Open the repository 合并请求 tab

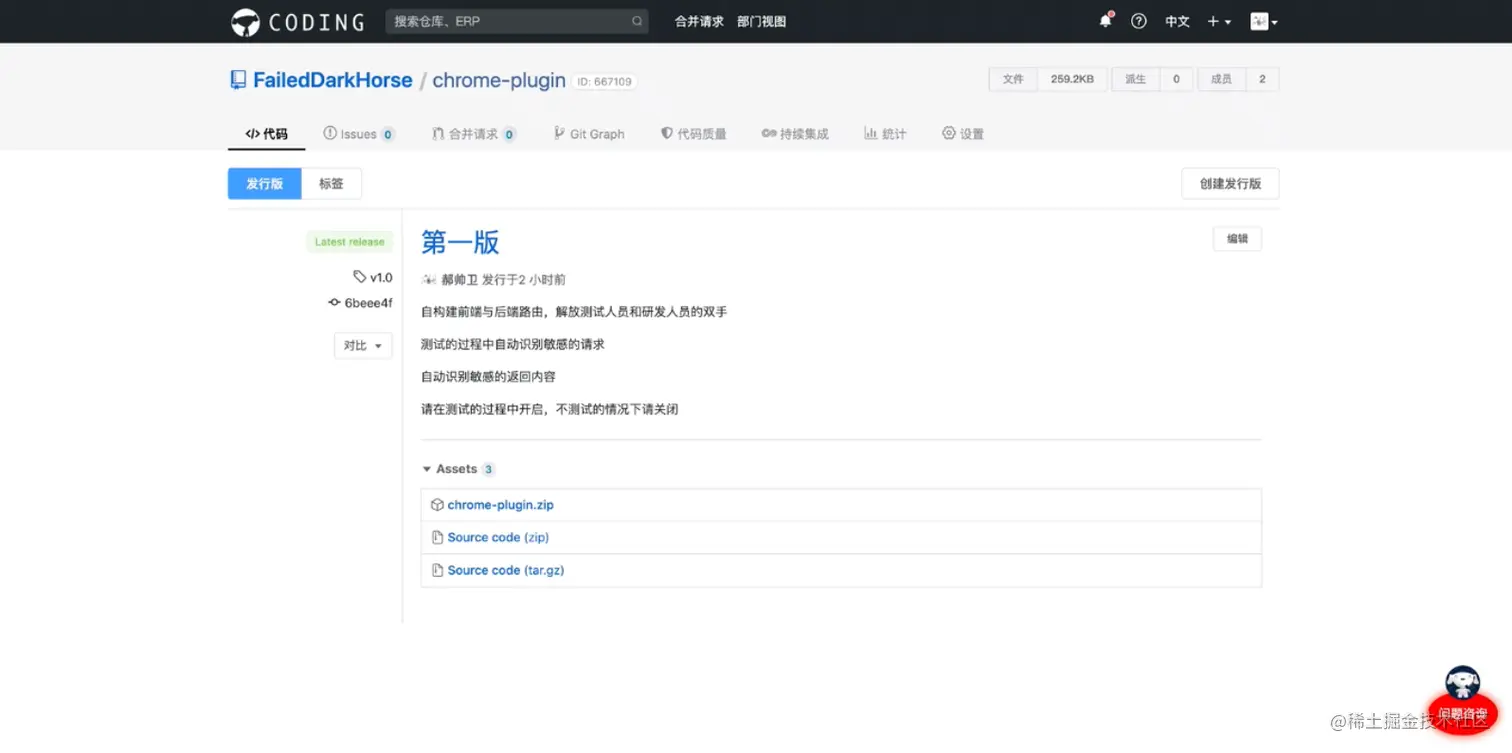pyautogui.click(x=474, y=134)
